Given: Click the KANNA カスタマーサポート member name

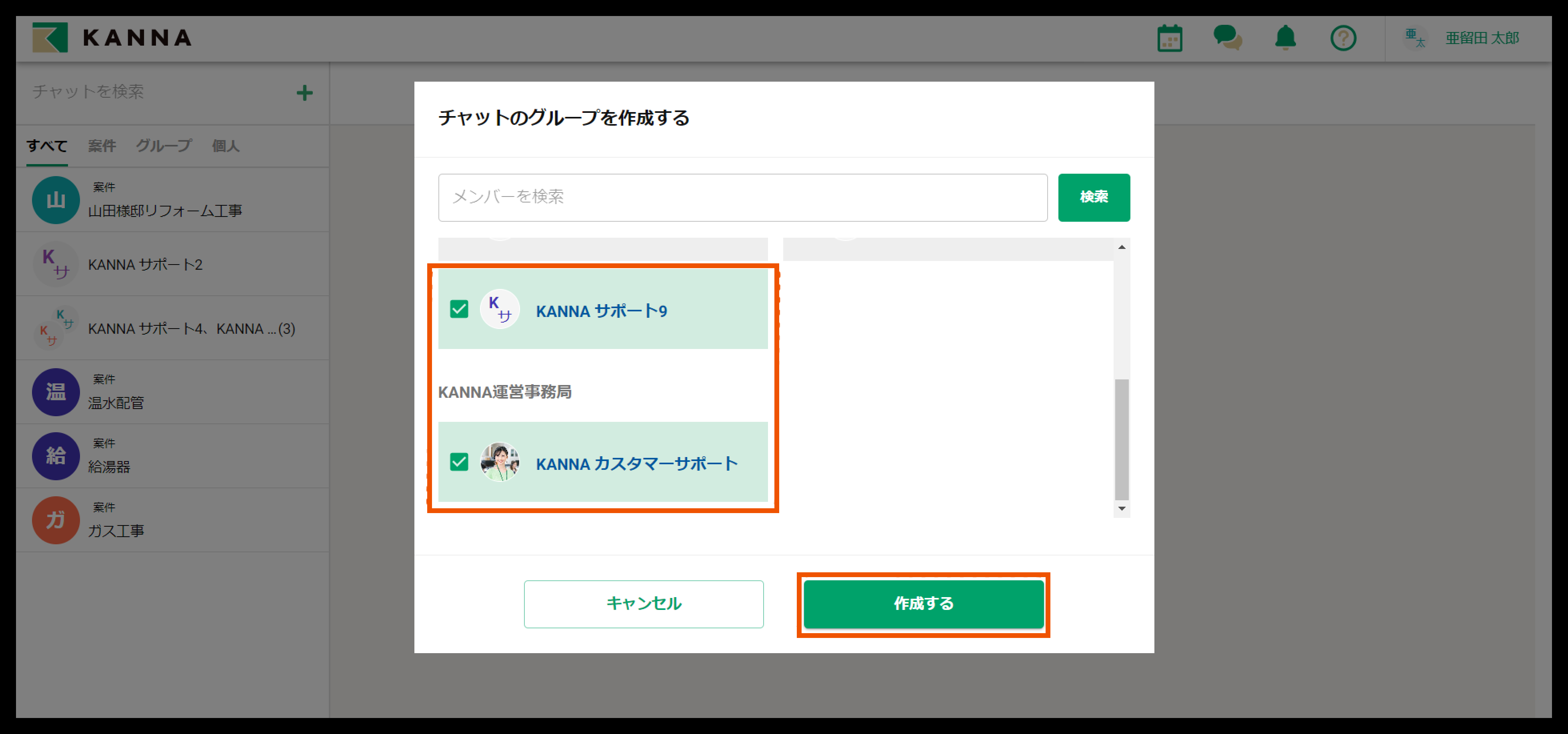Looking at the screenshot, I should pyautogui.click(x=636, y=463).
